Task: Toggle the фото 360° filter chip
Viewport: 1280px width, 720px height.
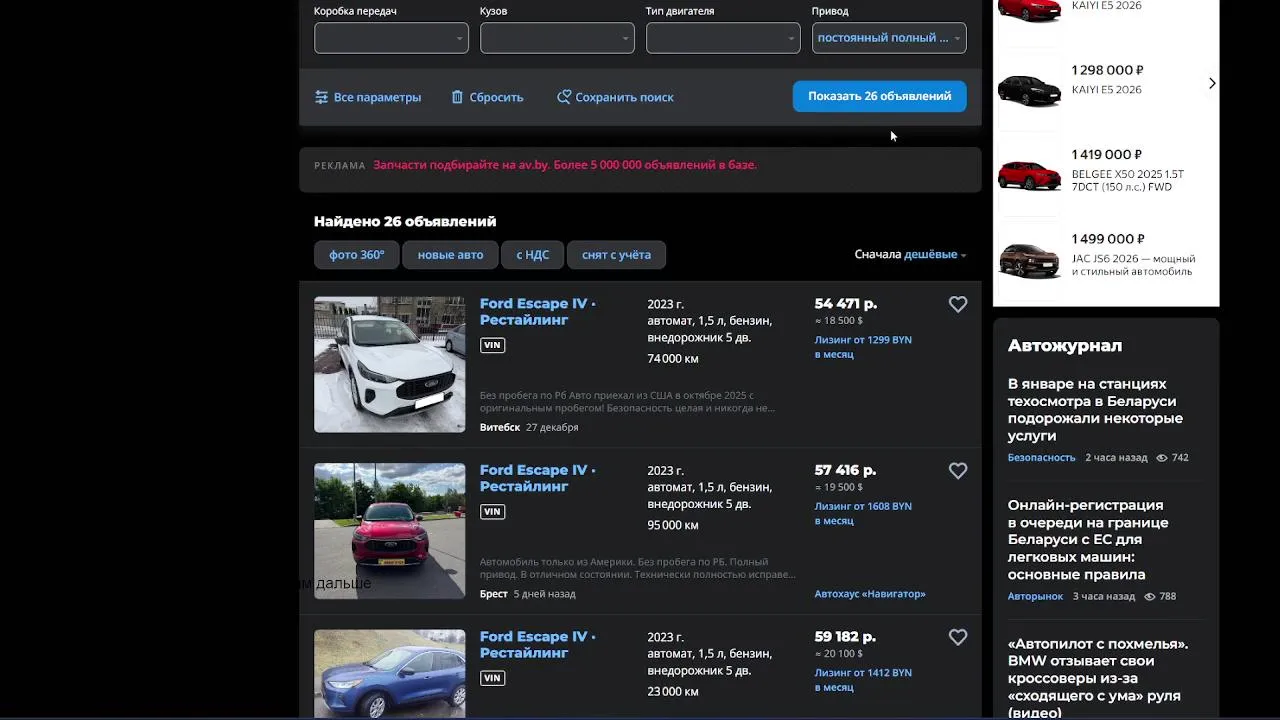Action: pos(357,255)
